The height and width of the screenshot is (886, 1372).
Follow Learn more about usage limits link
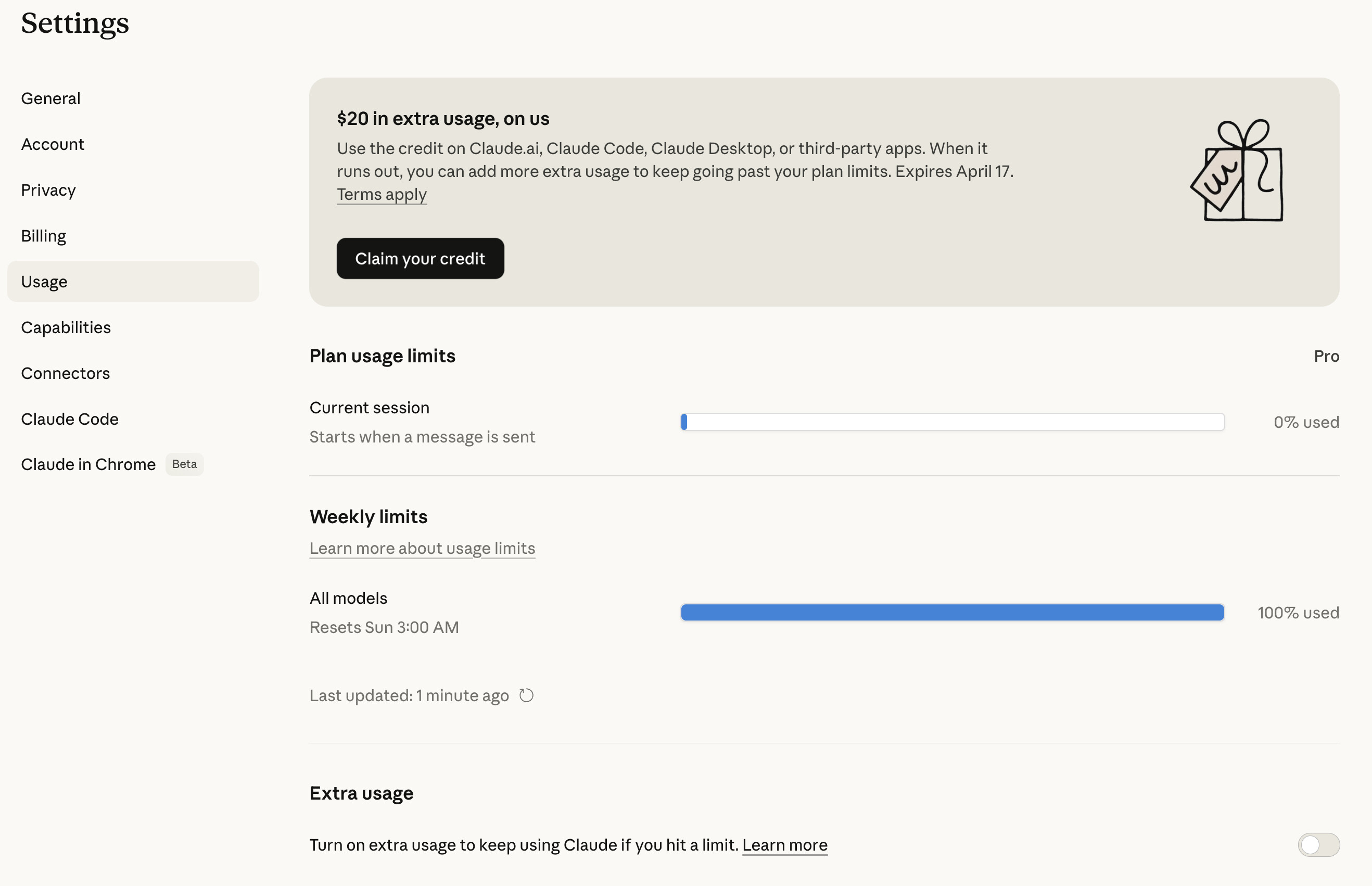tap(422, 548)
